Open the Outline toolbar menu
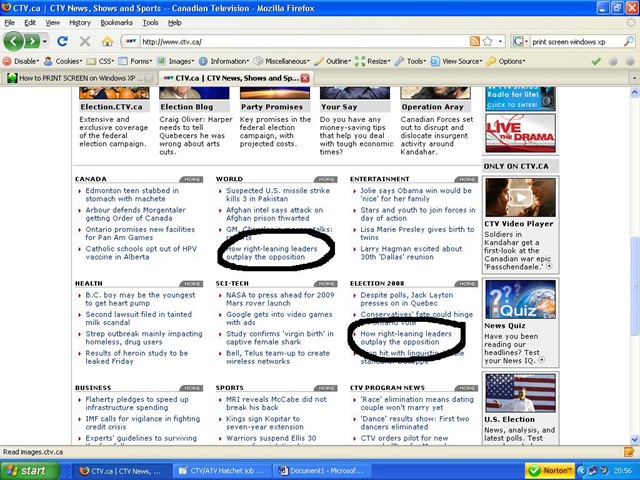Image resolution: width=640 pixels, height=480 pixels. tap(333, 61)
